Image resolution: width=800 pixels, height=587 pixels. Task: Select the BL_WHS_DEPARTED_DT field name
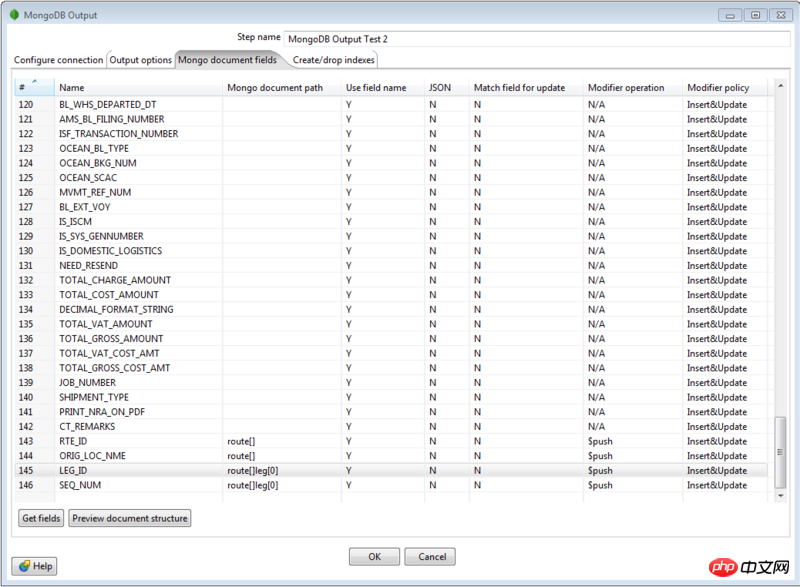[108, 105]
